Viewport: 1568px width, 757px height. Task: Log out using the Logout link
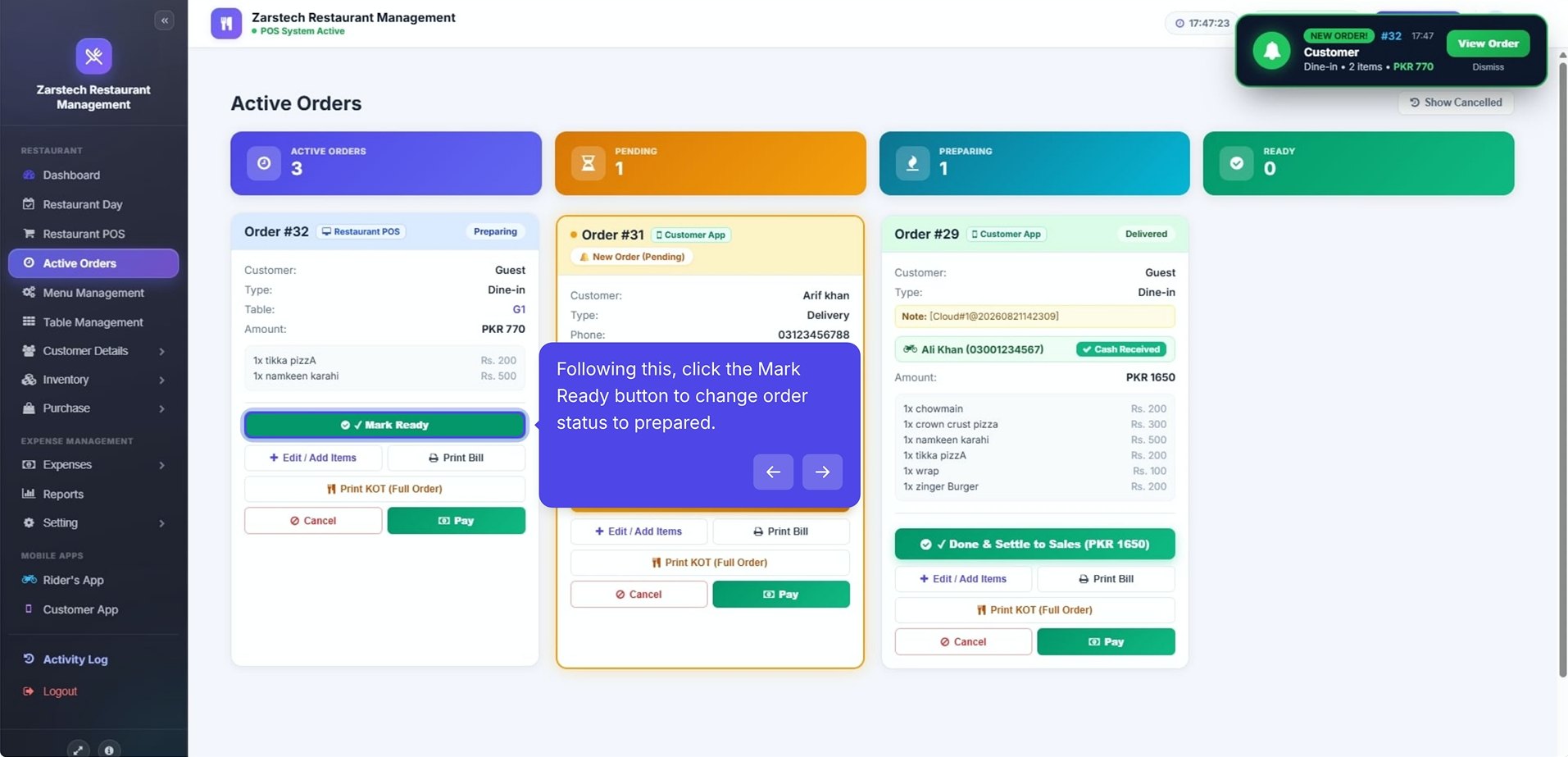[93, 691]
